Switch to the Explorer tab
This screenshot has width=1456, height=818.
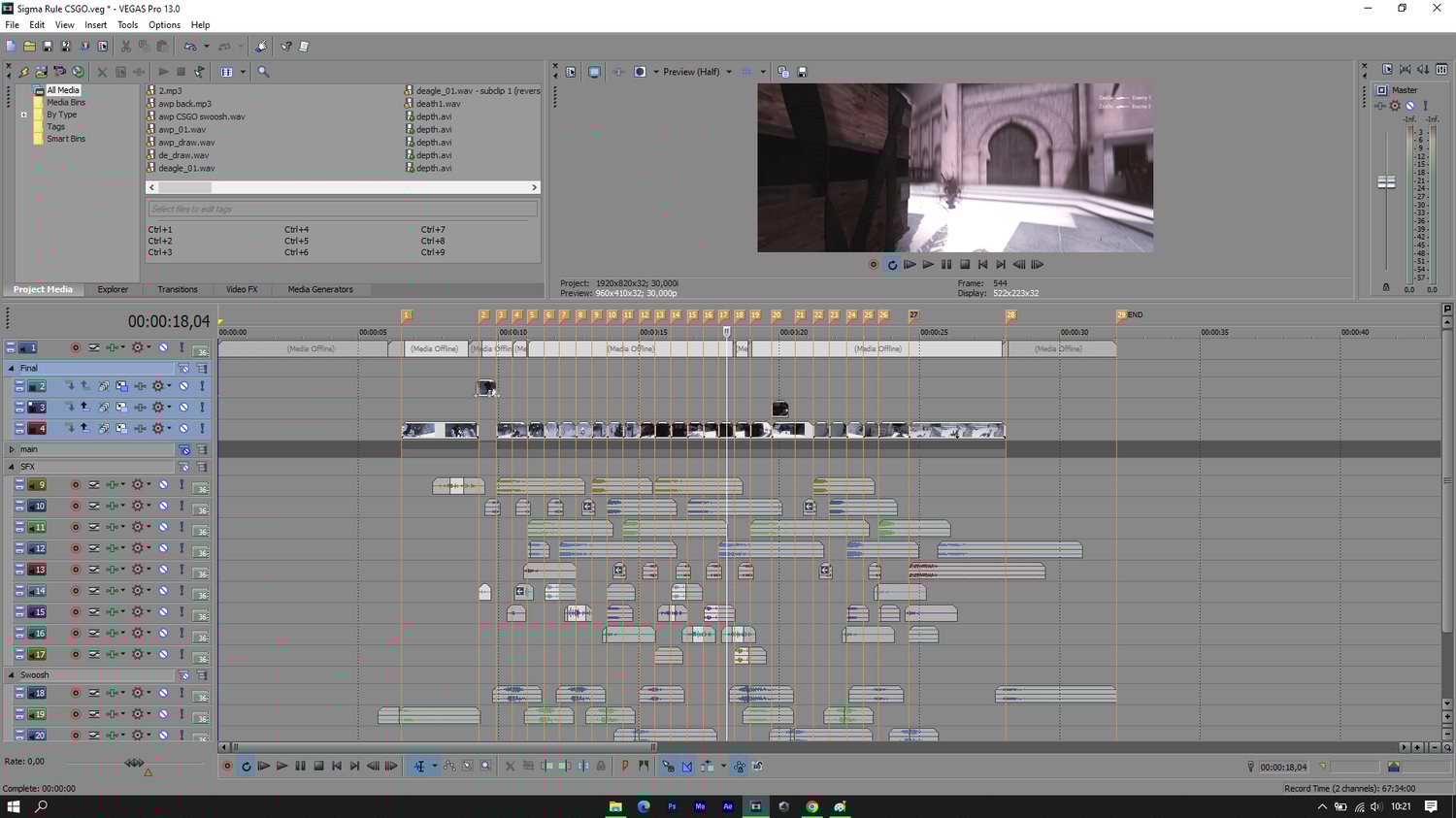pyautogui.click(x=113, y=290)
